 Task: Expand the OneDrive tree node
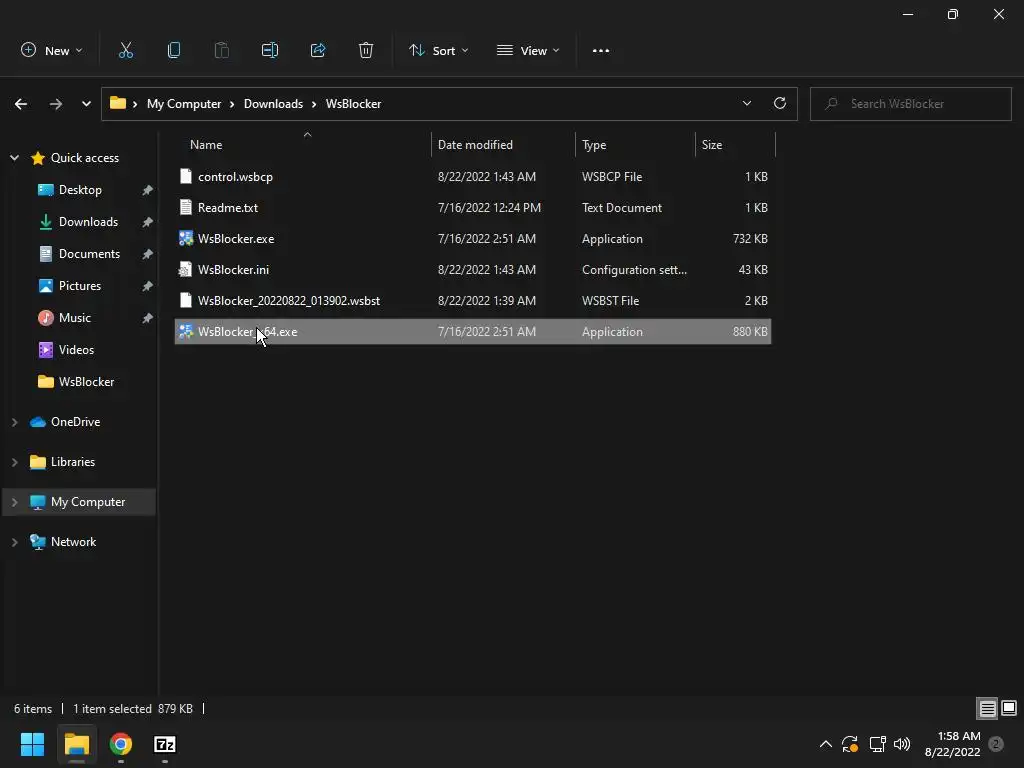(x=14, y=423)
